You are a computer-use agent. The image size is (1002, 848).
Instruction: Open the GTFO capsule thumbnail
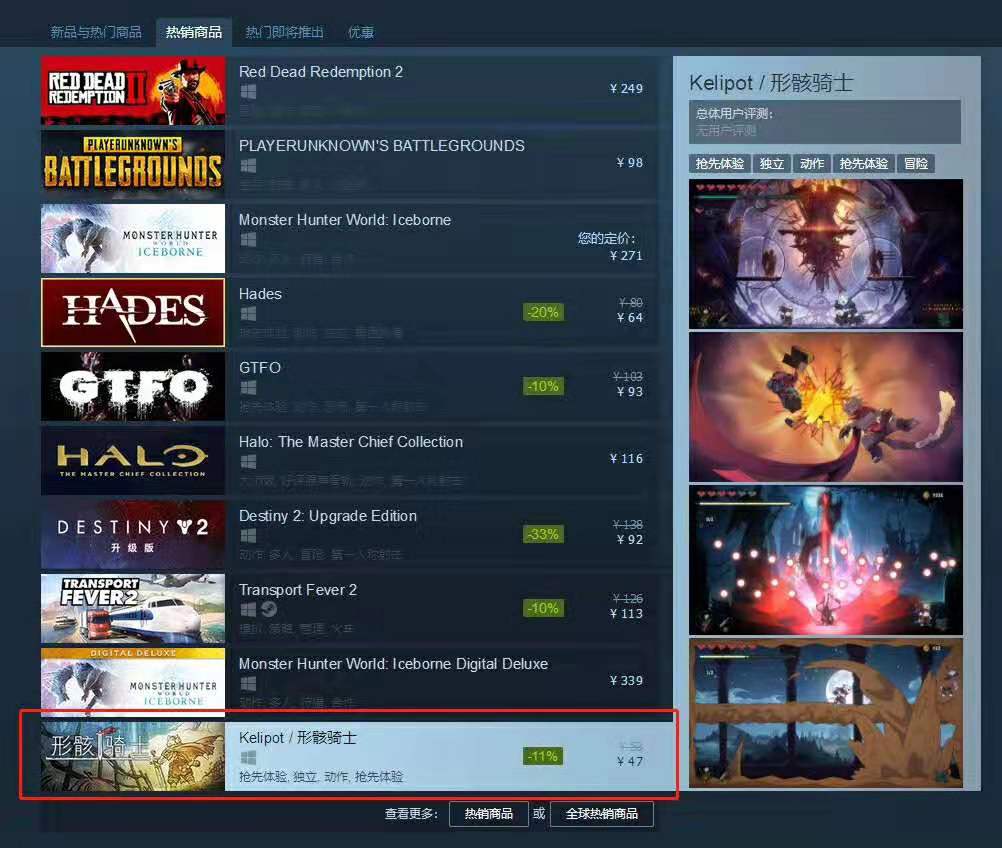[133, 387]
